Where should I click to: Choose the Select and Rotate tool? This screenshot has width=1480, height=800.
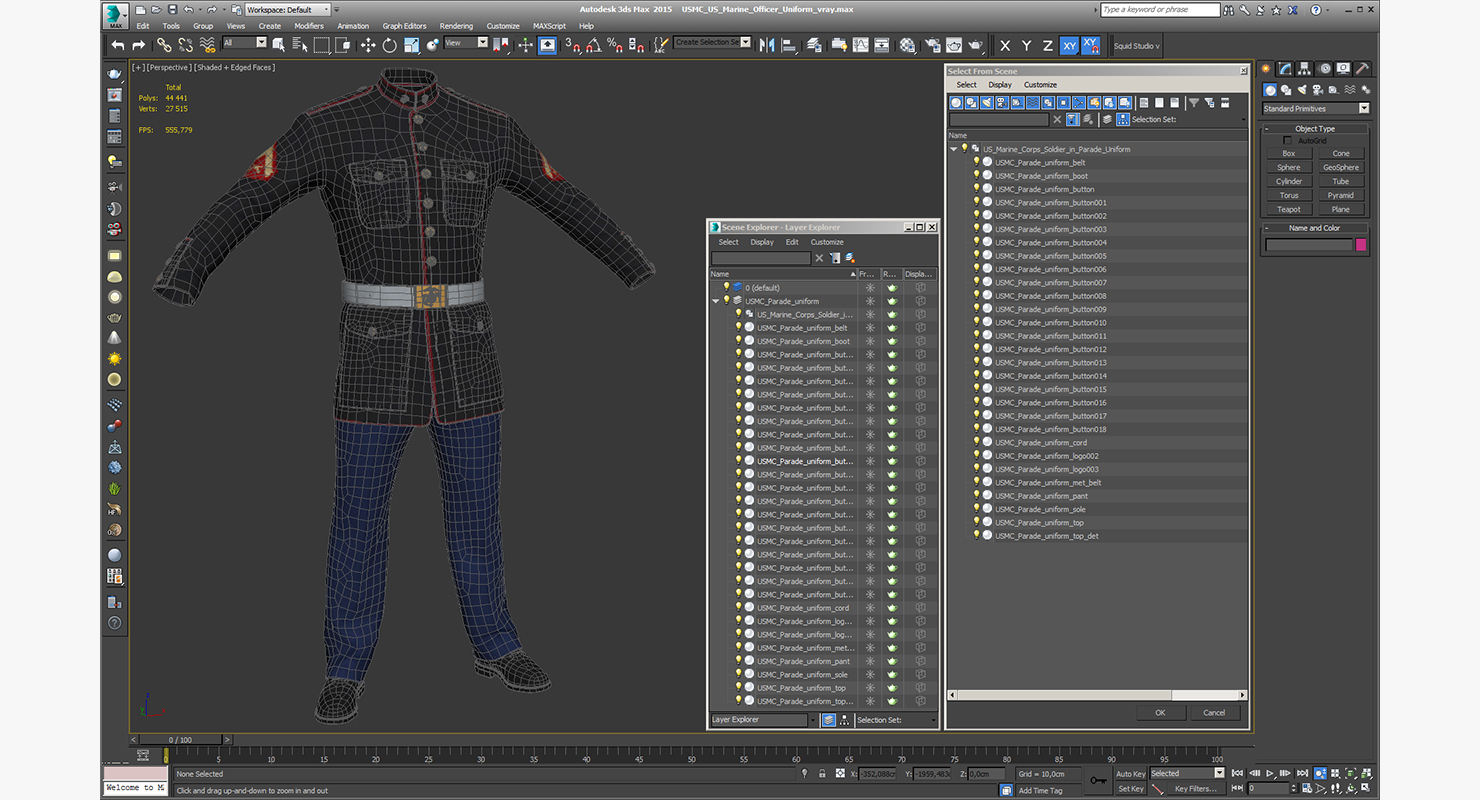[x=389, y=45]
